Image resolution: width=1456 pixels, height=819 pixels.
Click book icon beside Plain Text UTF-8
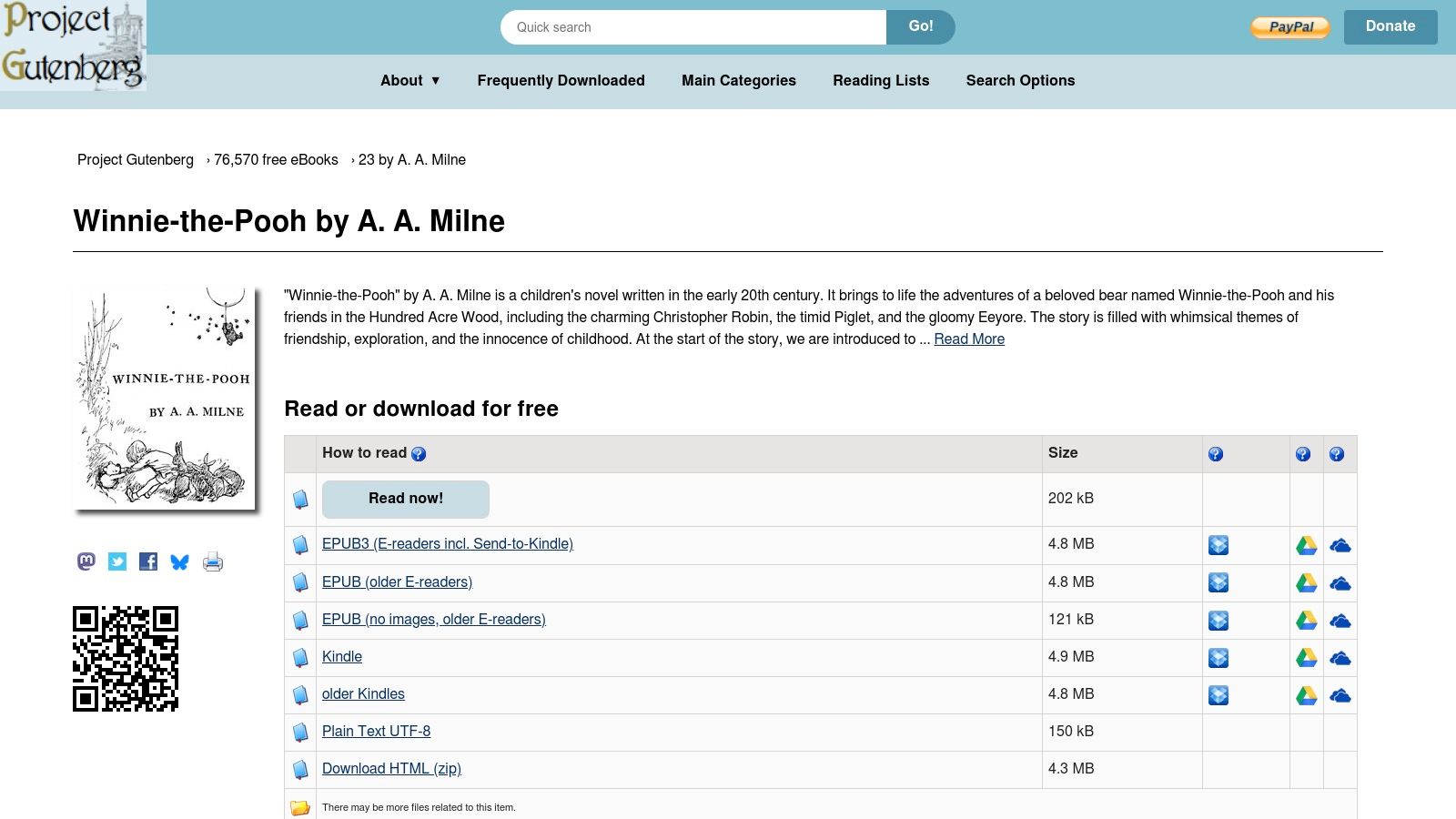[300, 732]
